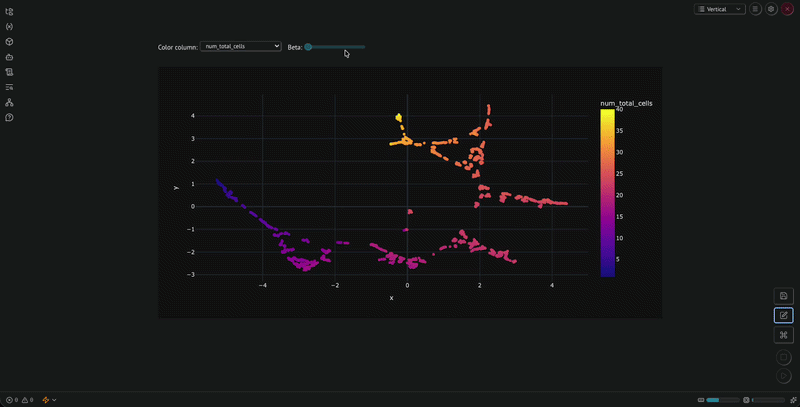Open the AI assistant robot panel
Screen dimensions: 800x407
[9, 57]
